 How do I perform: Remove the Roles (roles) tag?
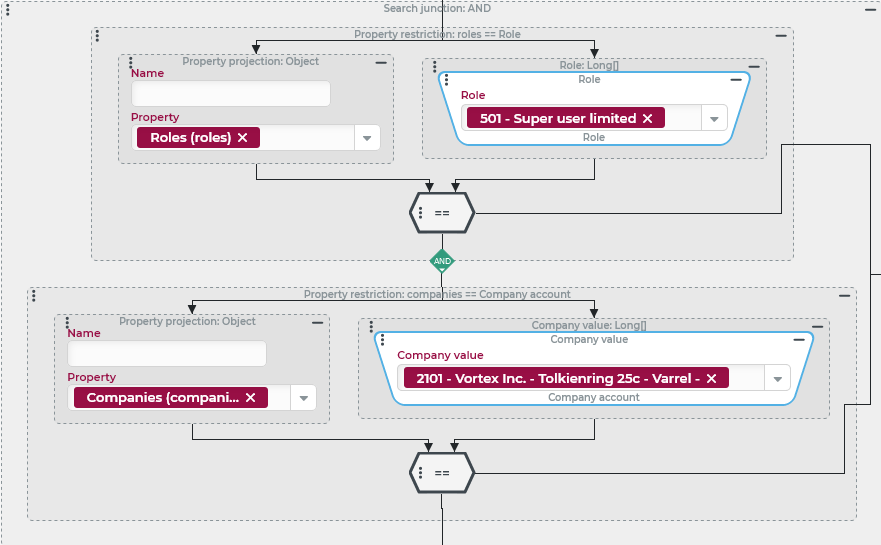point(243,138)
